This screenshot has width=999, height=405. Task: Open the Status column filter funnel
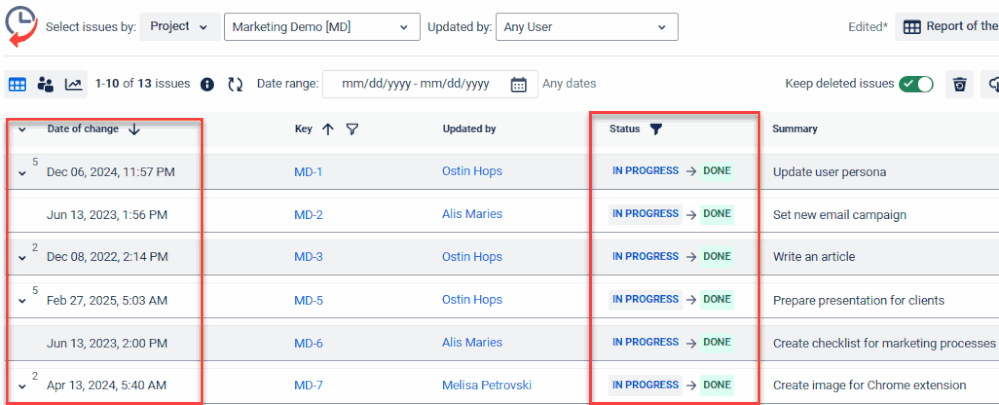click(x=656, y=129)
